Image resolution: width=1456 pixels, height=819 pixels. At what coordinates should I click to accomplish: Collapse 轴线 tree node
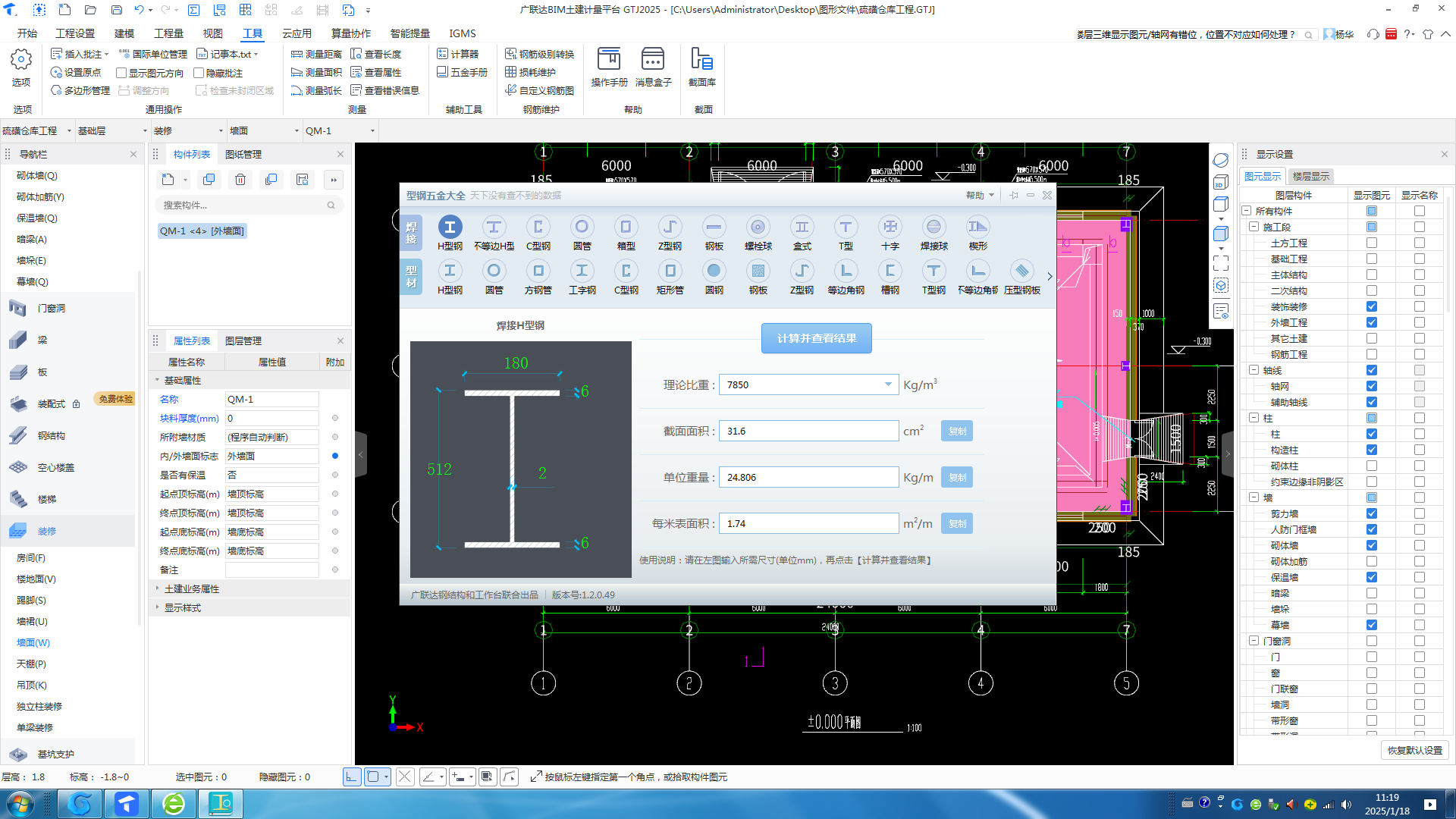pyautogui.click(x=1254, y=370)
